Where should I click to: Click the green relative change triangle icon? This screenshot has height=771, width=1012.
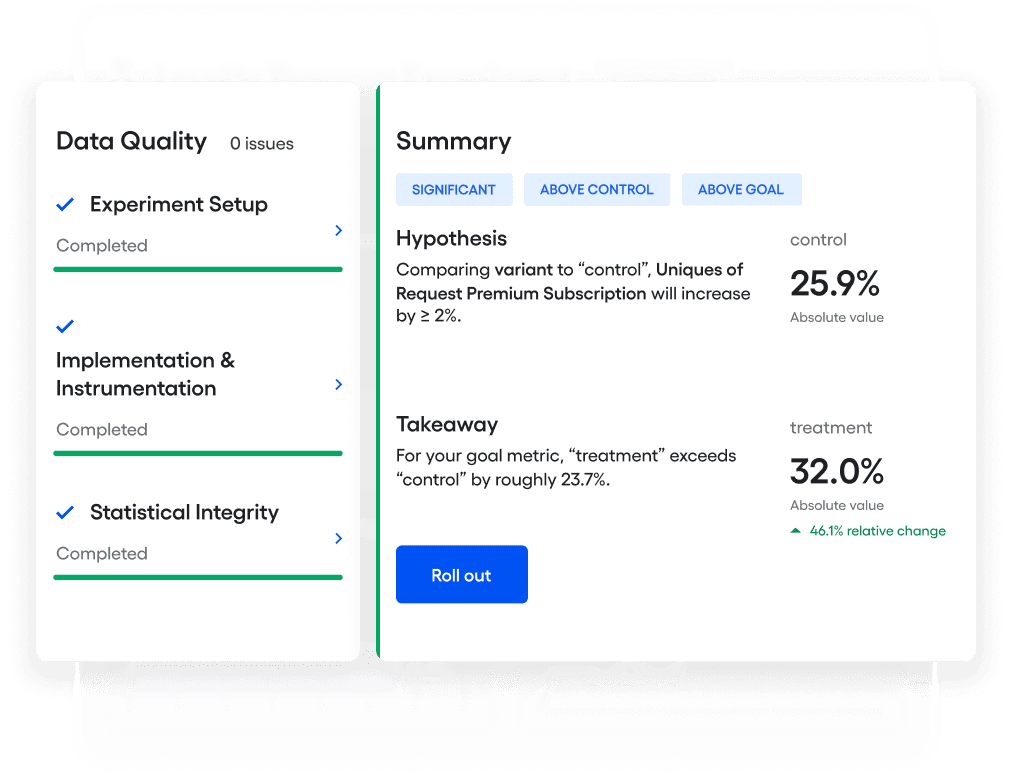click(795, 531)
